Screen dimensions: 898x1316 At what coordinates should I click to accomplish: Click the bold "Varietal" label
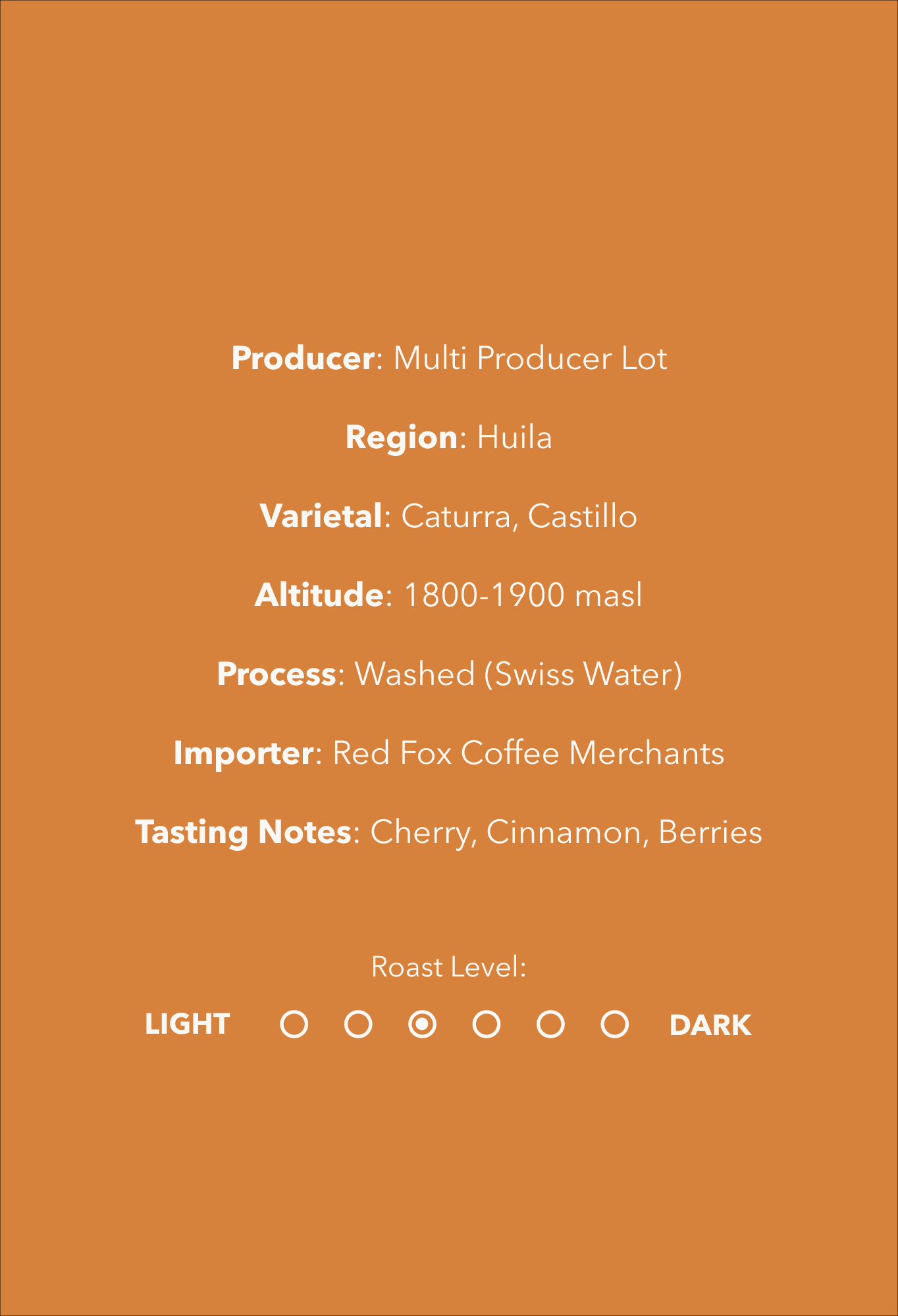coord(321,516)
